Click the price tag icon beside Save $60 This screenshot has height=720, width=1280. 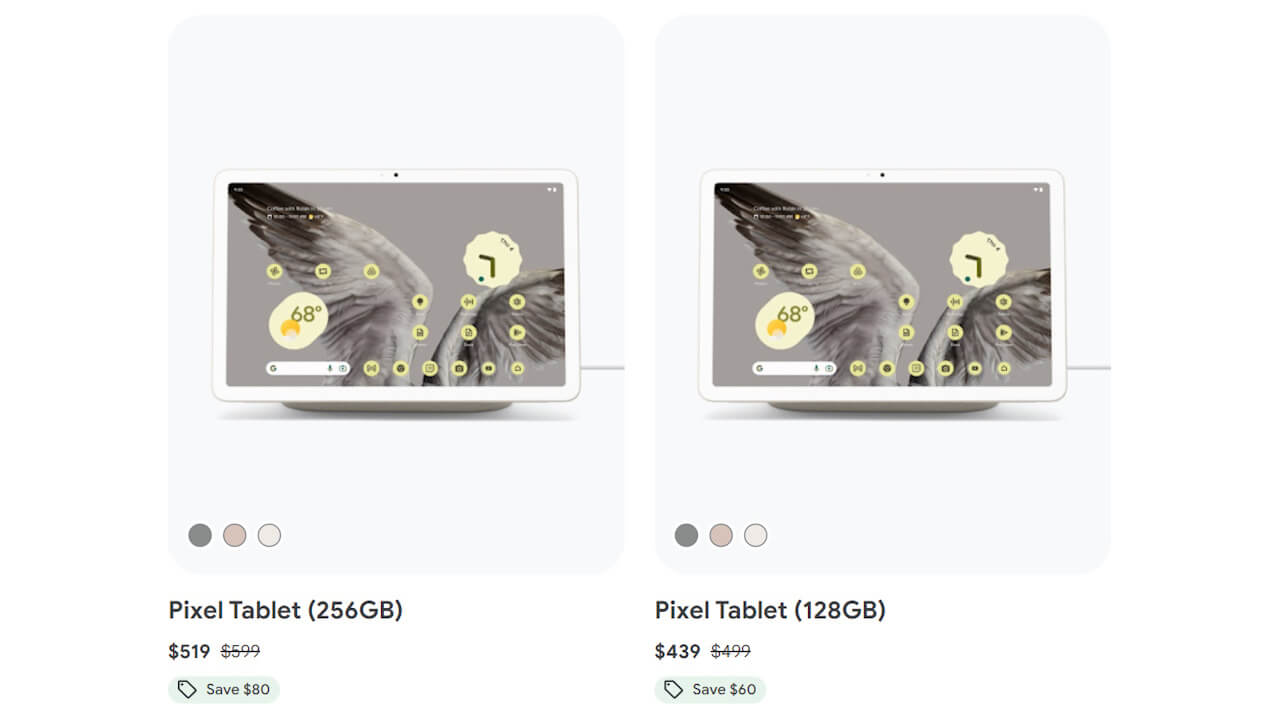click(672, 689)
